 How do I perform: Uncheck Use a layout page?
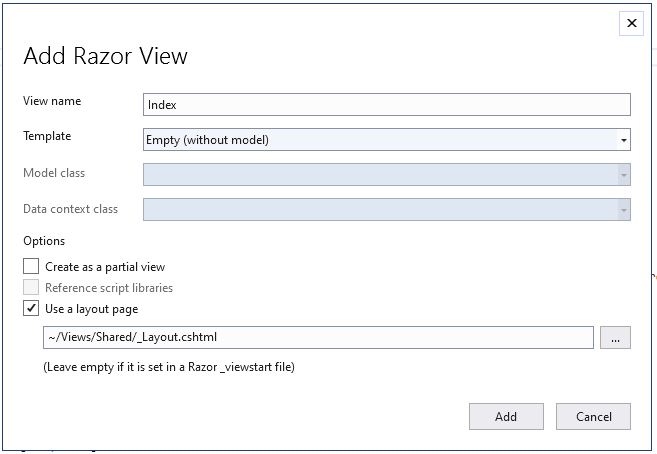32,309
